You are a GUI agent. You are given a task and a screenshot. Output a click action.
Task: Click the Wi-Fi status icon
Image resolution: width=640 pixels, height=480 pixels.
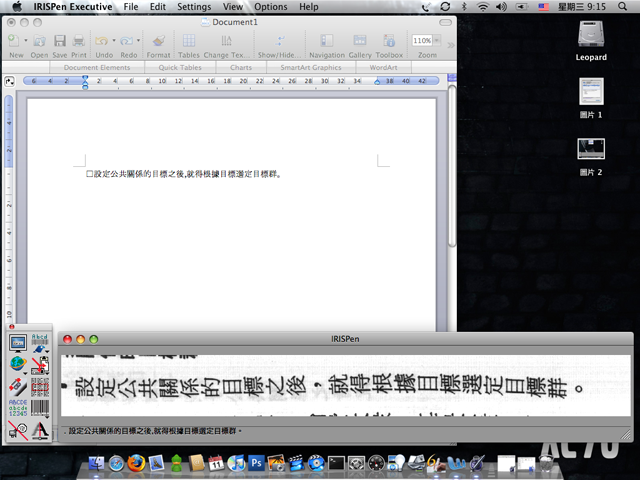(483, 7)
